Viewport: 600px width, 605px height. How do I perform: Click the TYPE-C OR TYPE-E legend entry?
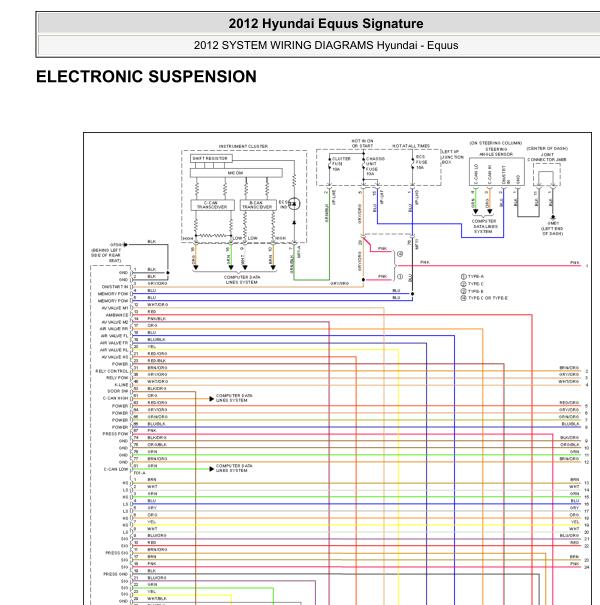tap(484, 298)
